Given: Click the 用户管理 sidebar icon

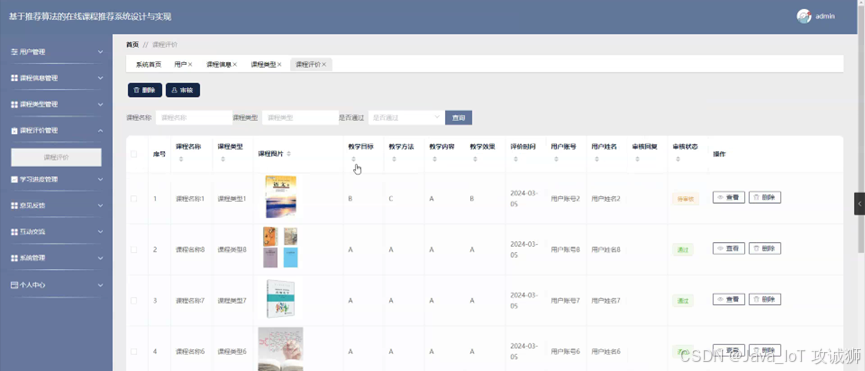Looking at the screenshot, I should [x=14, y=52].
